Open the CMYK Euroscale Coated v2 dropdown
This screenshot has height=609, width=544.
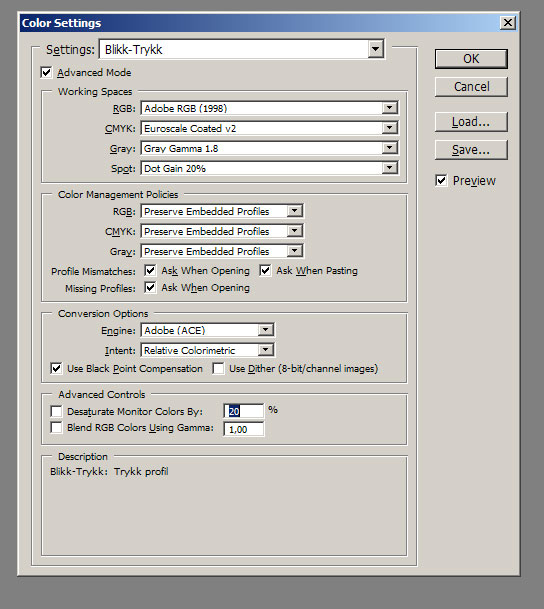(x=269, y=128)
